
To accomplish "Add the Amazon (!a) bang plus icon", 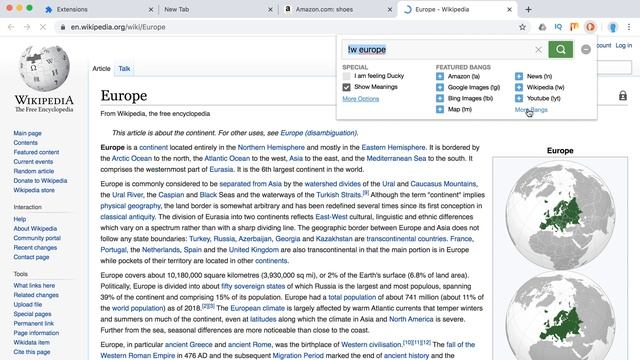I will 440,76.
